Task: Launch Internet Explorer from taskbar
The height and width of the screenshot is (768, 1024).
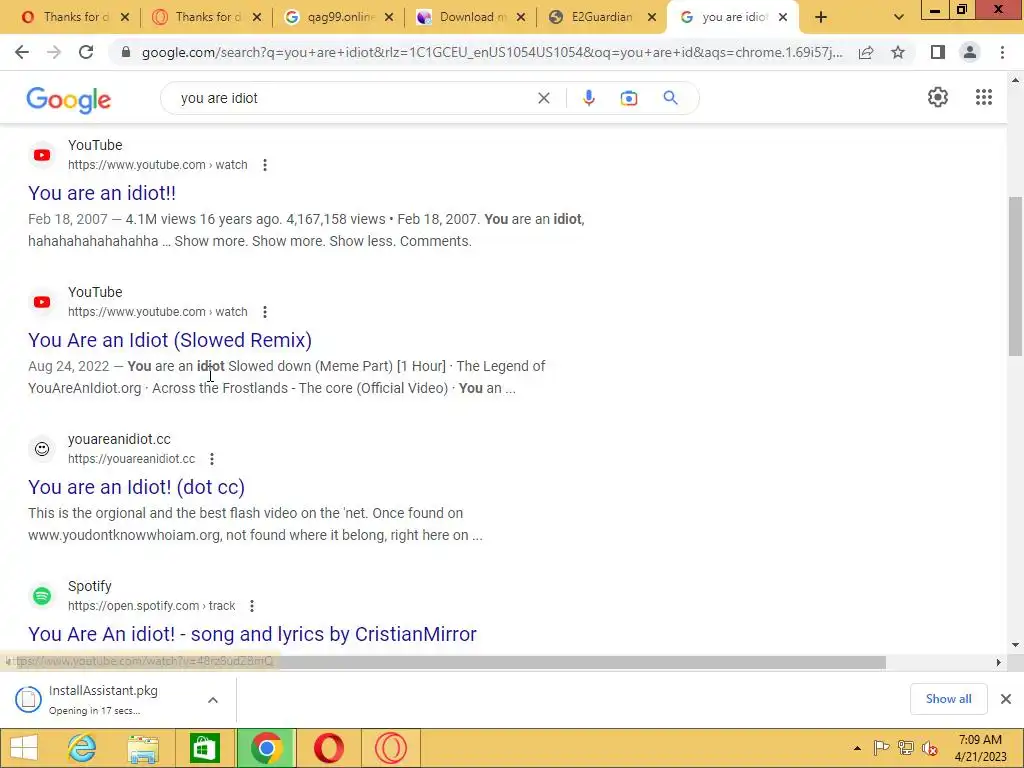Action: pos(82,748)
